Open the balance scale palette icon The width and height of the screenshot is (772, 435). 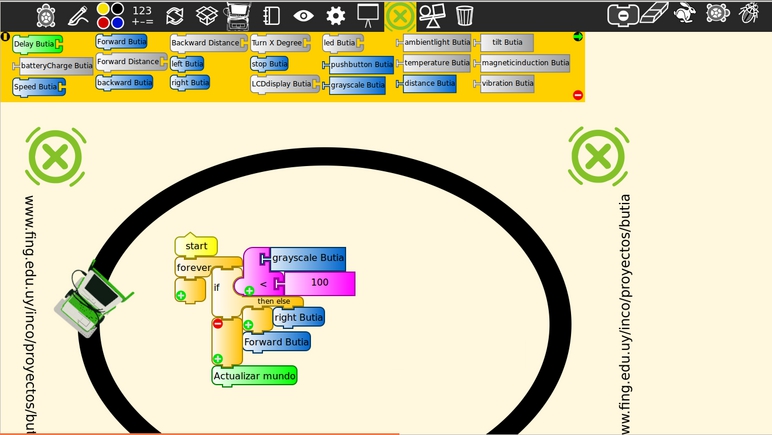coord(432,16)
